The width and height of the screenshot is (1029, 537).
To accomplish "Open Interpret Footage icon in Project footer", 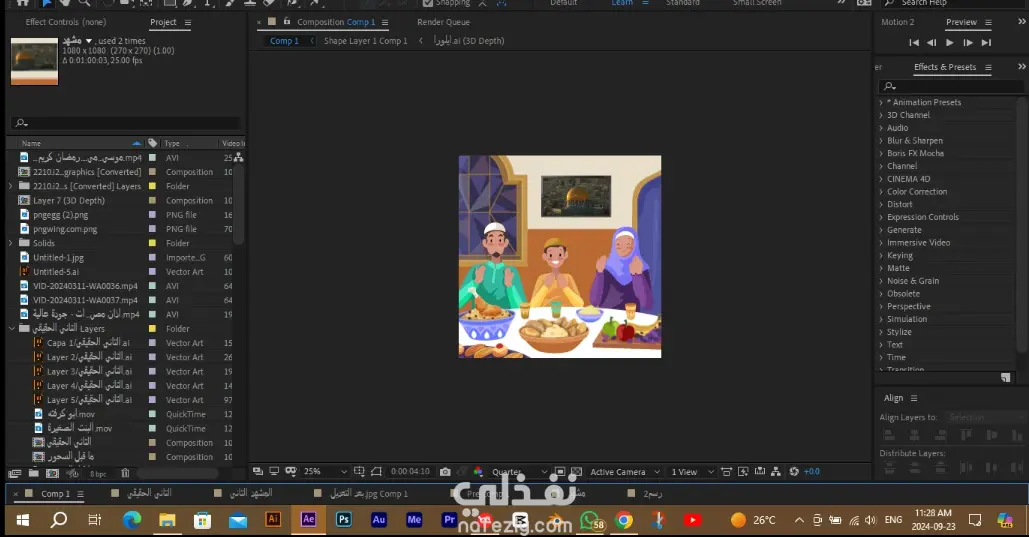I will tap(14, 473).
